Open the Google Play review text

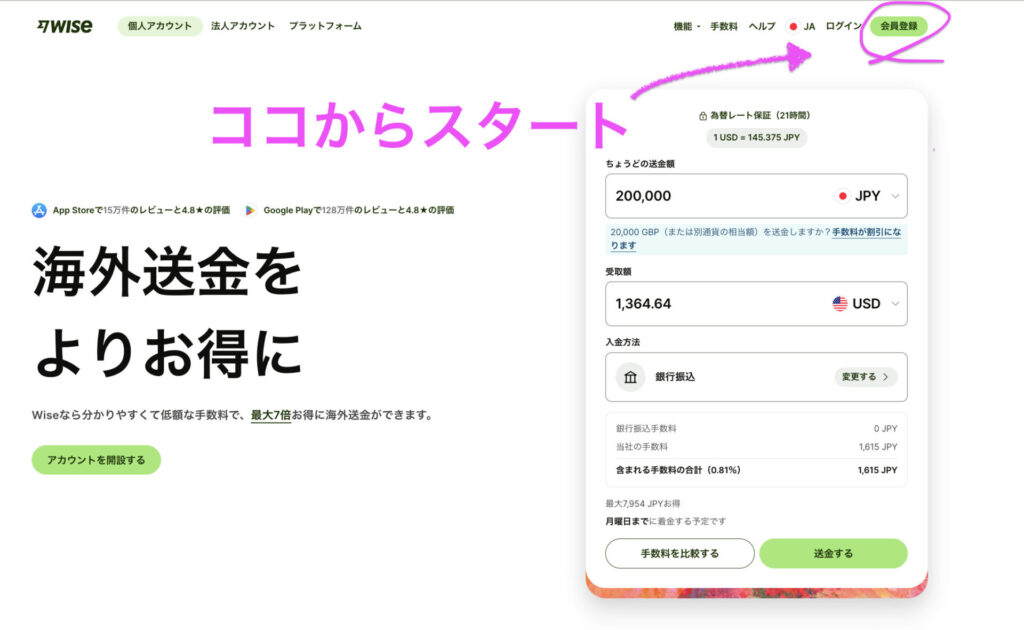(359, 210)
